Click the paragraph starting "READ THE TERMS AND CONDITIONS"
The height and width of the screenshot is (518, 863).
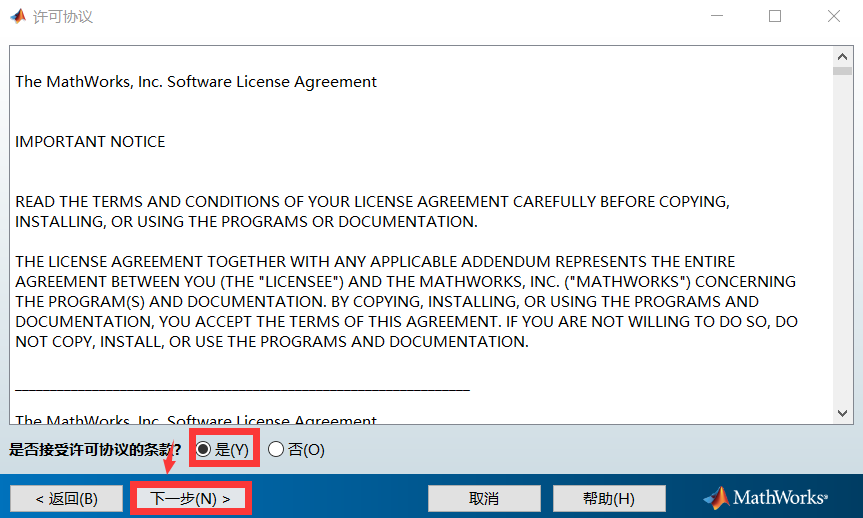coord(372,212)
